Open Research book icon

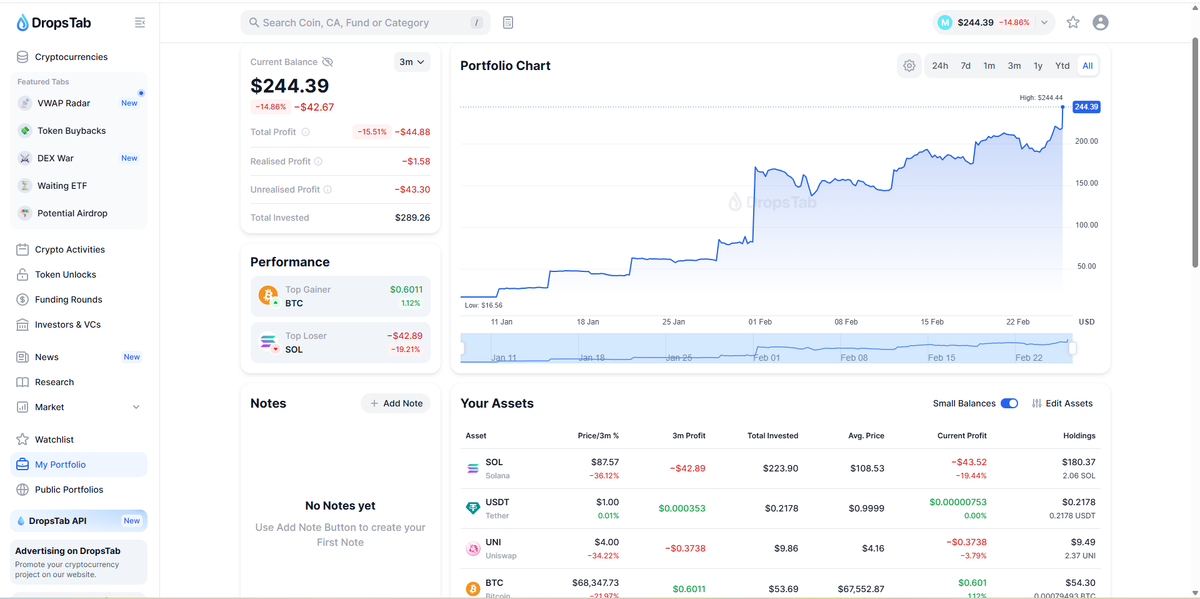coord(22,382)
